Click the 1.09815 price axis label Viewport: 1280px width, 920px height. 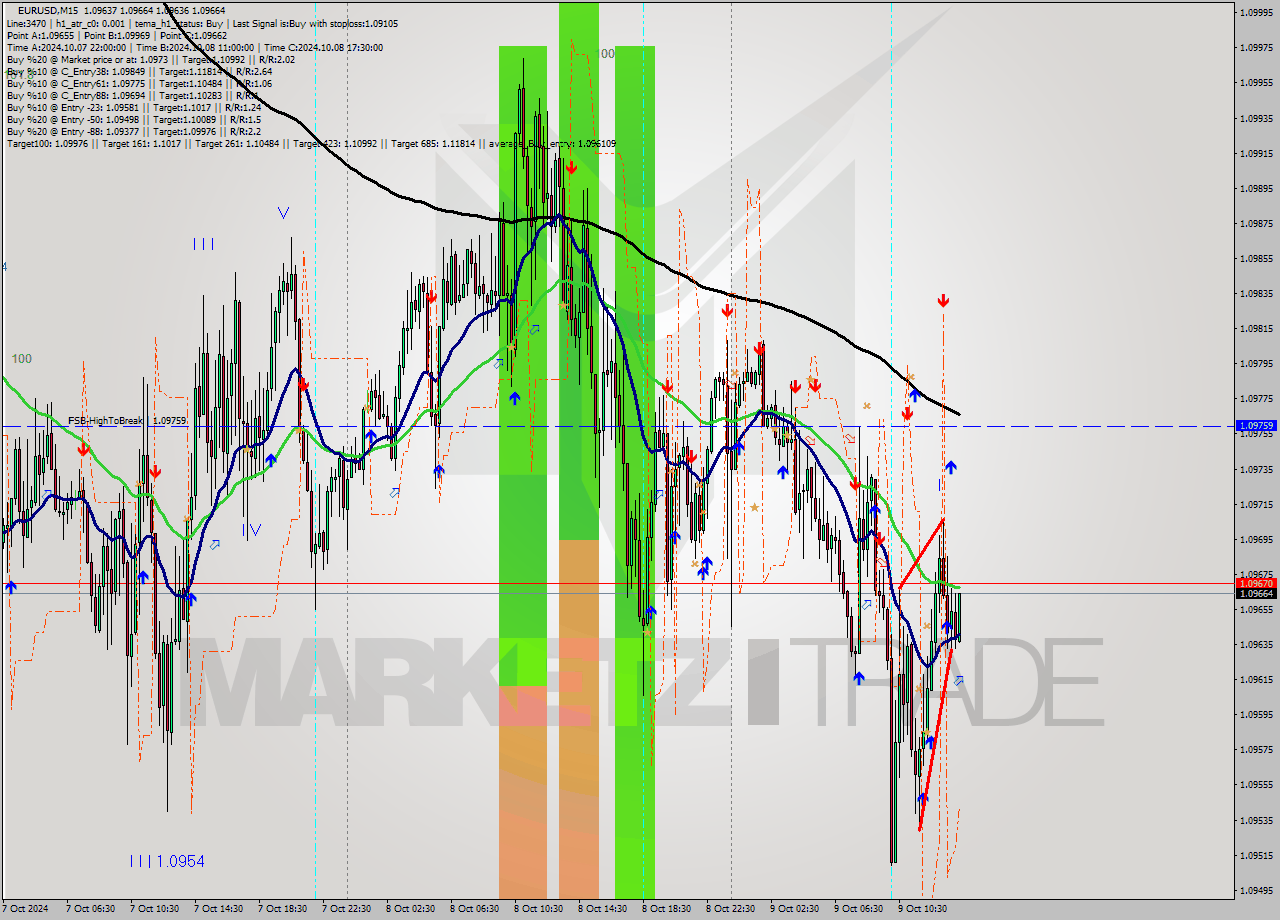(1257, 328)
